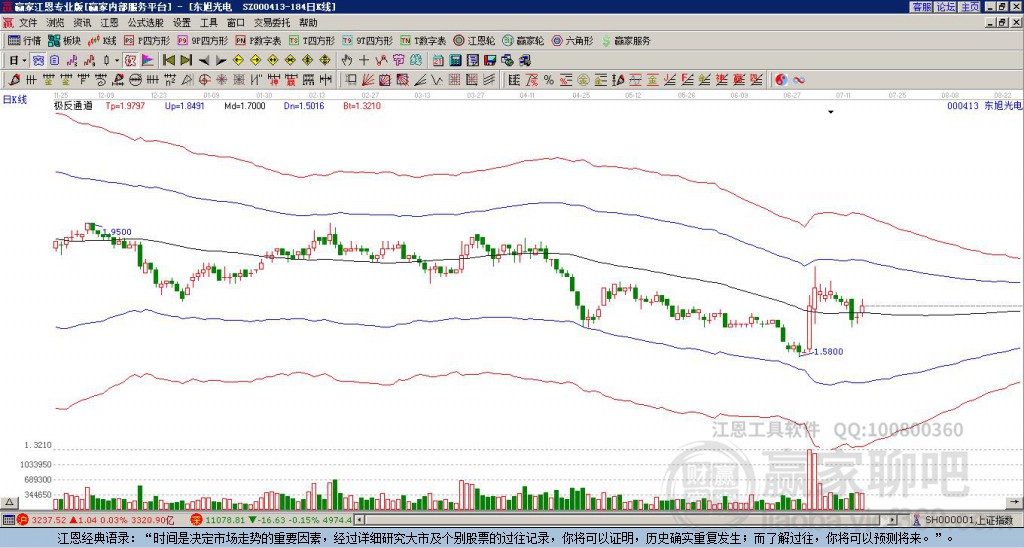The width and height of the screenshot is (1024, 548).
Task: Select the triangle ruler drawing tool
Action: click(x=187, y=80)
